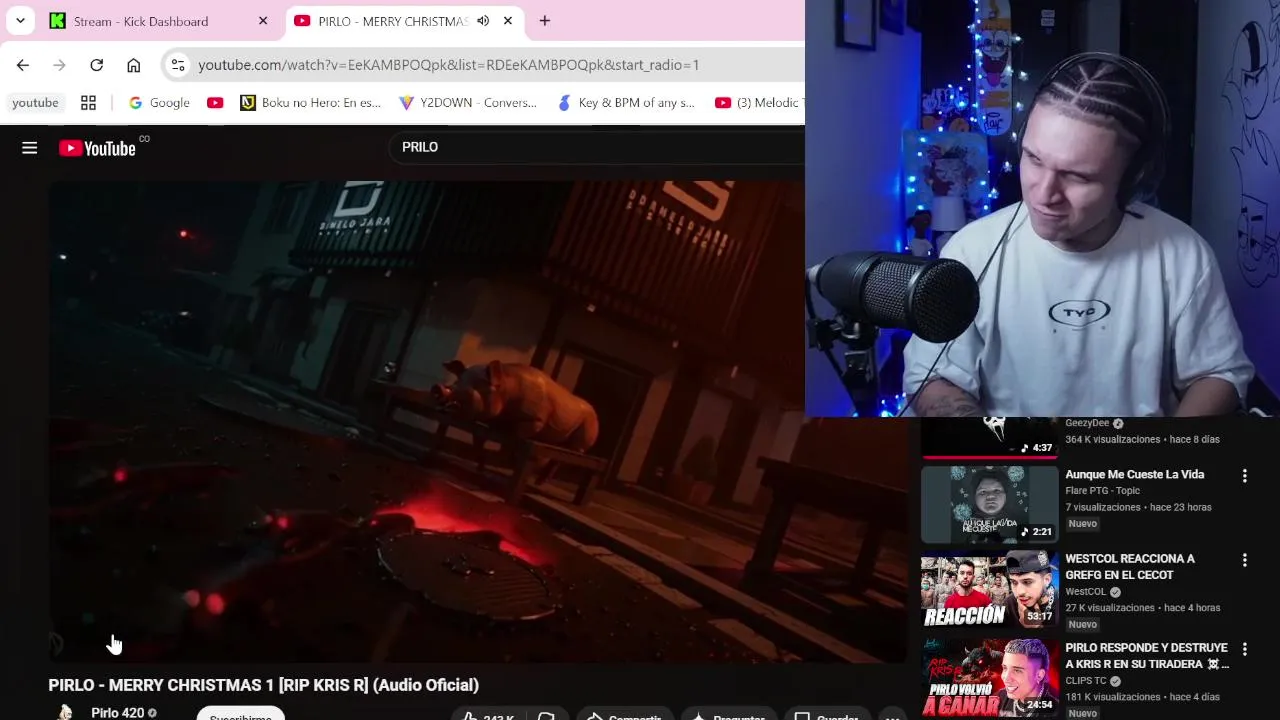Open Aunque Me Cueste La Vida title

[1134, 475]
